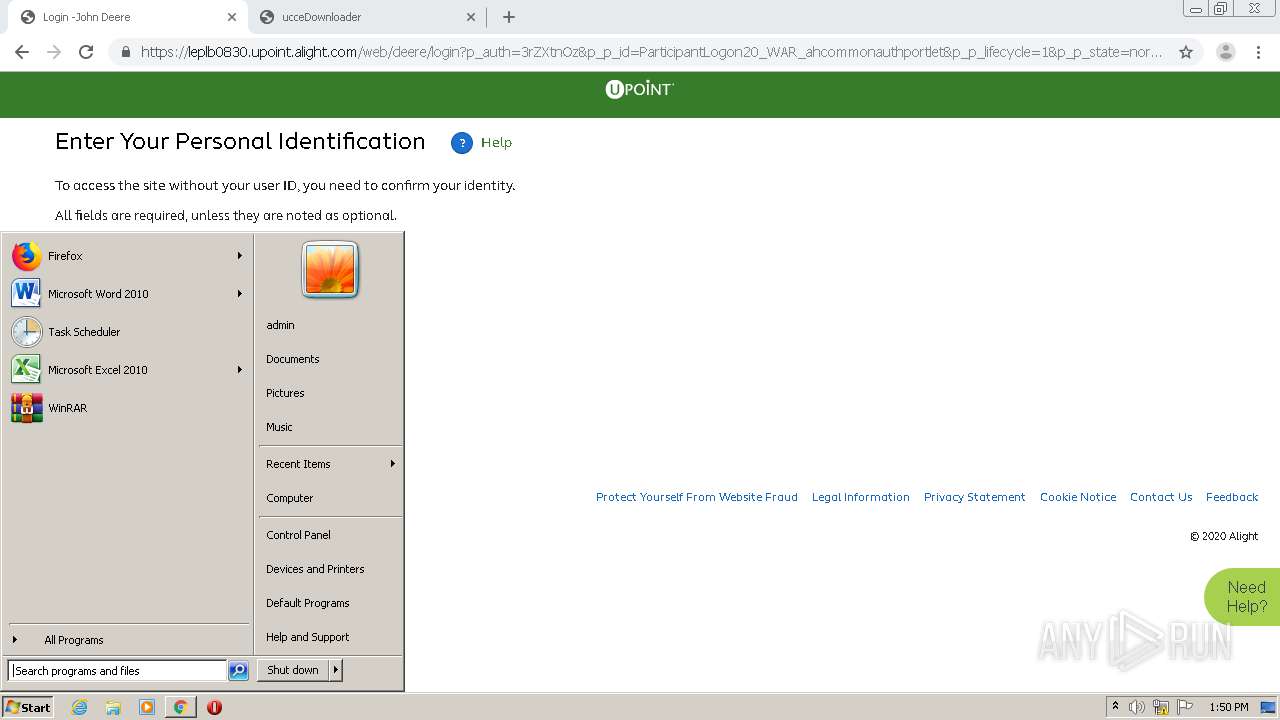Viewport: 1280px width, 720px height.
Task: Open Computer from Start menu
Action: pyautogui.click(x=290, y=498)
